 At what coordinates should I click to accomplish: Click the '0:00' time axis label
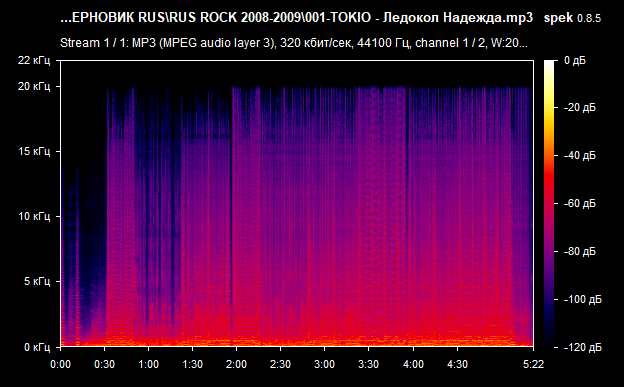[60, 364]
